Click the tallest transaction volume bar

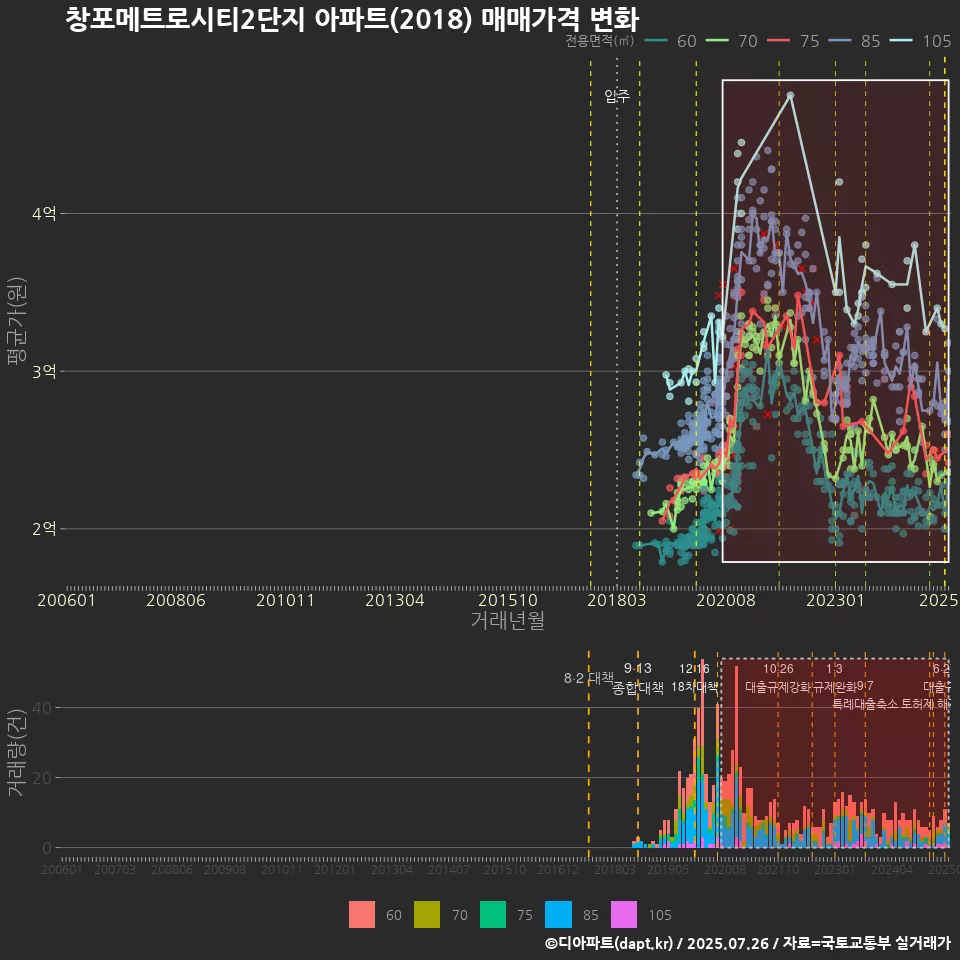coord(702,754)
